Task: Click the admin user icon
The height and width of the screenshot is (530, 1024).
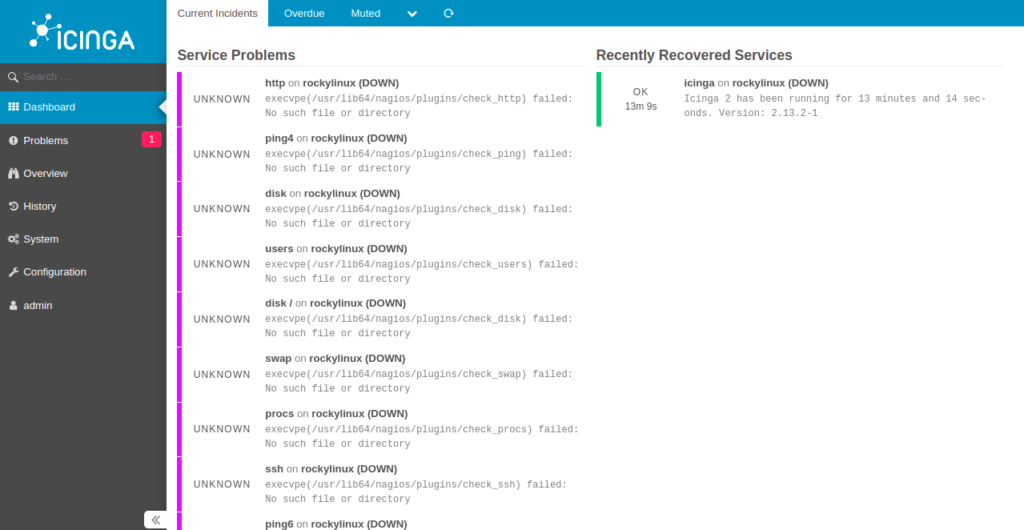Action: (x=13, y=305)
